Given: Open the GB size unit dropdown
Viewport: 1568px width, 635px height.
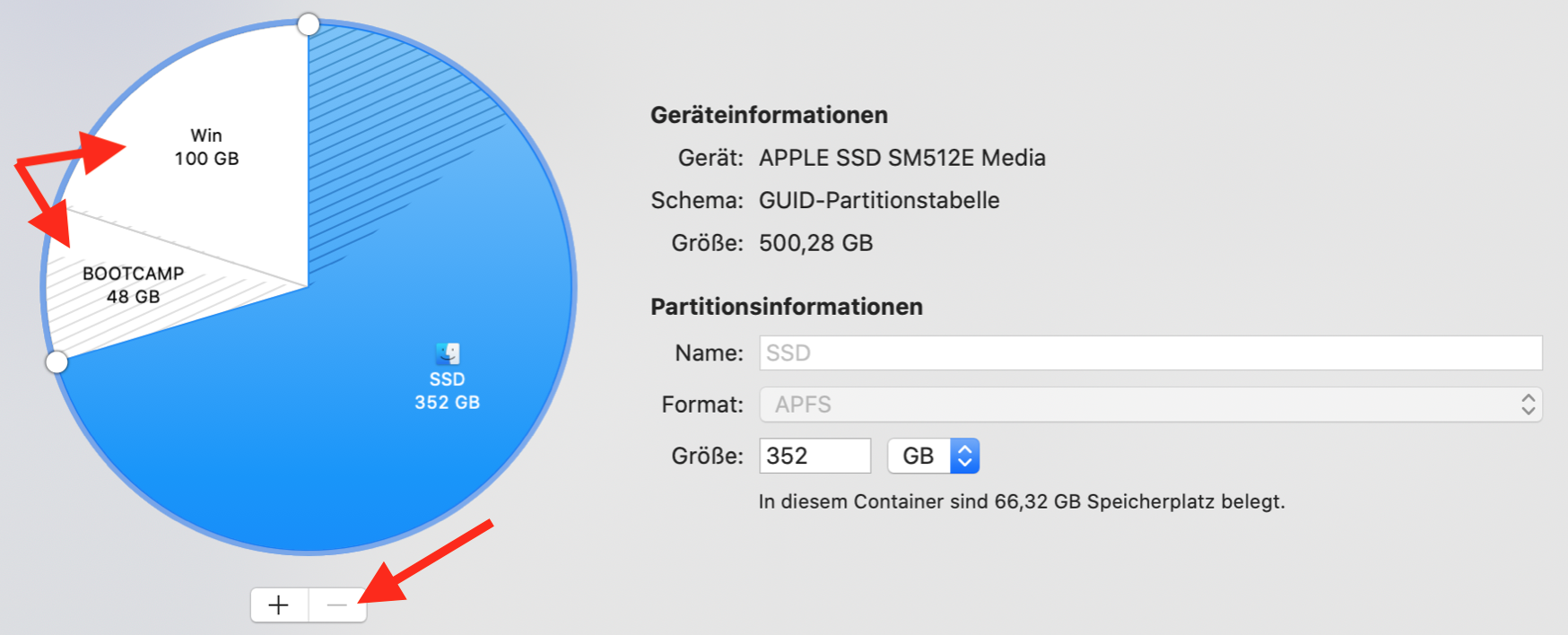Looking at the screenshot, I should point(933,456).
